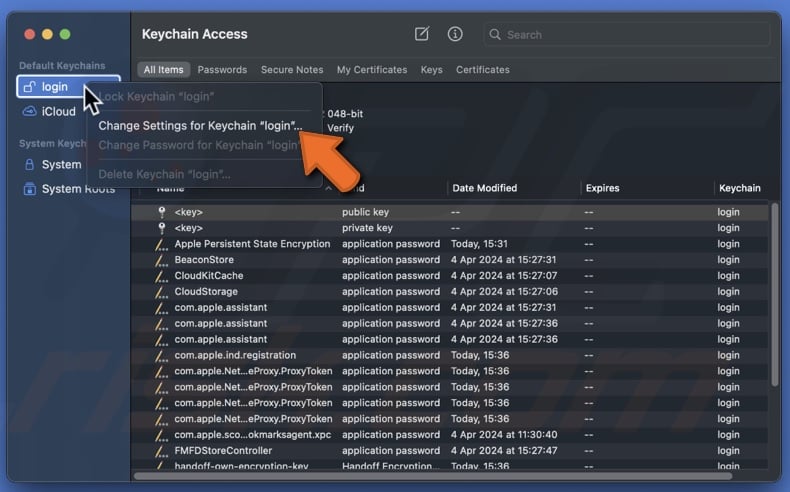The width and height of the screenshot is (790, 492).
Task: Click the BeaconStore password pencil icon
Action: click(161, 260)
